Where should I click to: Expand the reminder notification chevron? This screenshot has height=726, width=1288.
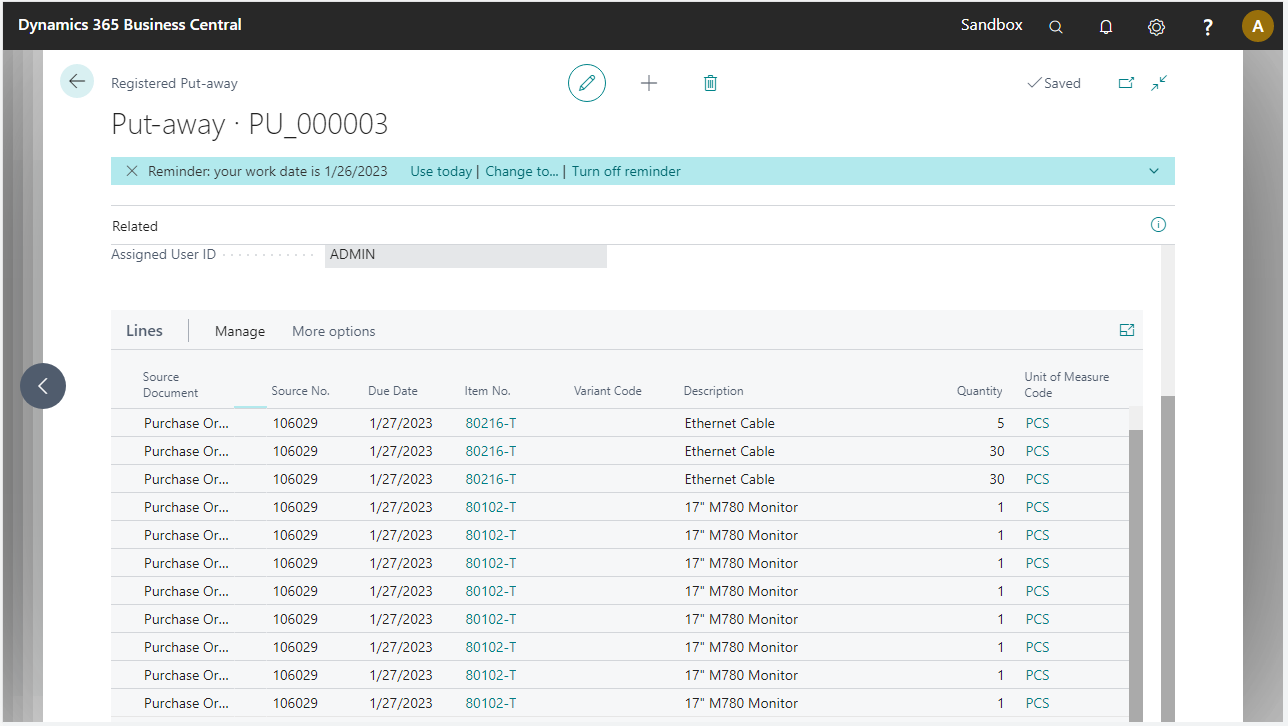(x=1154, y=171)
